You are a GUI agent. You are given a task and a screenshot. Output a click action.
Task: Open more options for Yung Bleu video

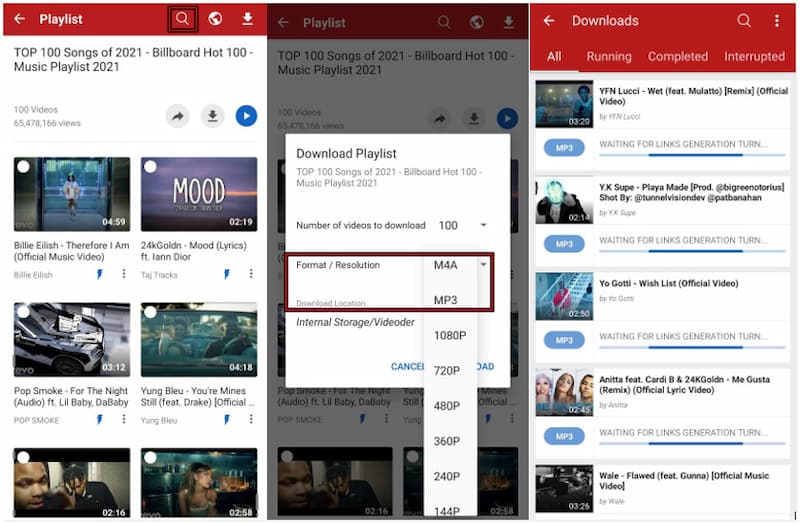(x=251, y=419)
